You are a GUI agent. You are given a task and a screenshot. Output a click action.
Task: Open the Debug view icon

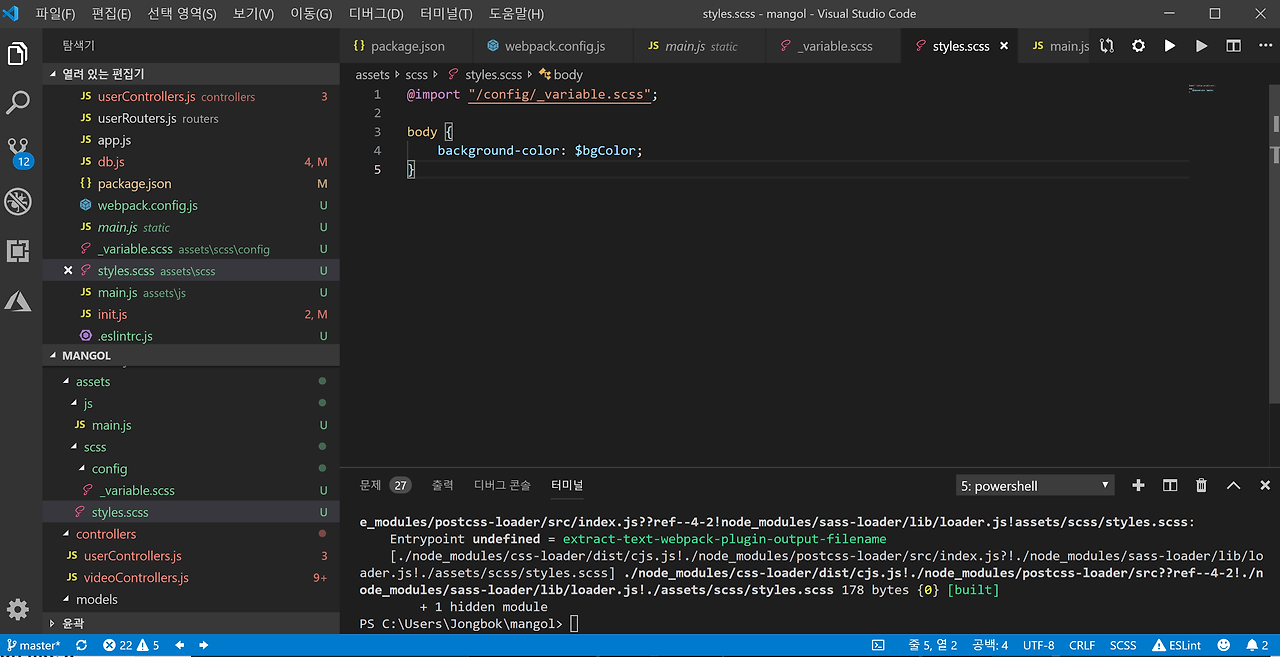pos(18,202)
